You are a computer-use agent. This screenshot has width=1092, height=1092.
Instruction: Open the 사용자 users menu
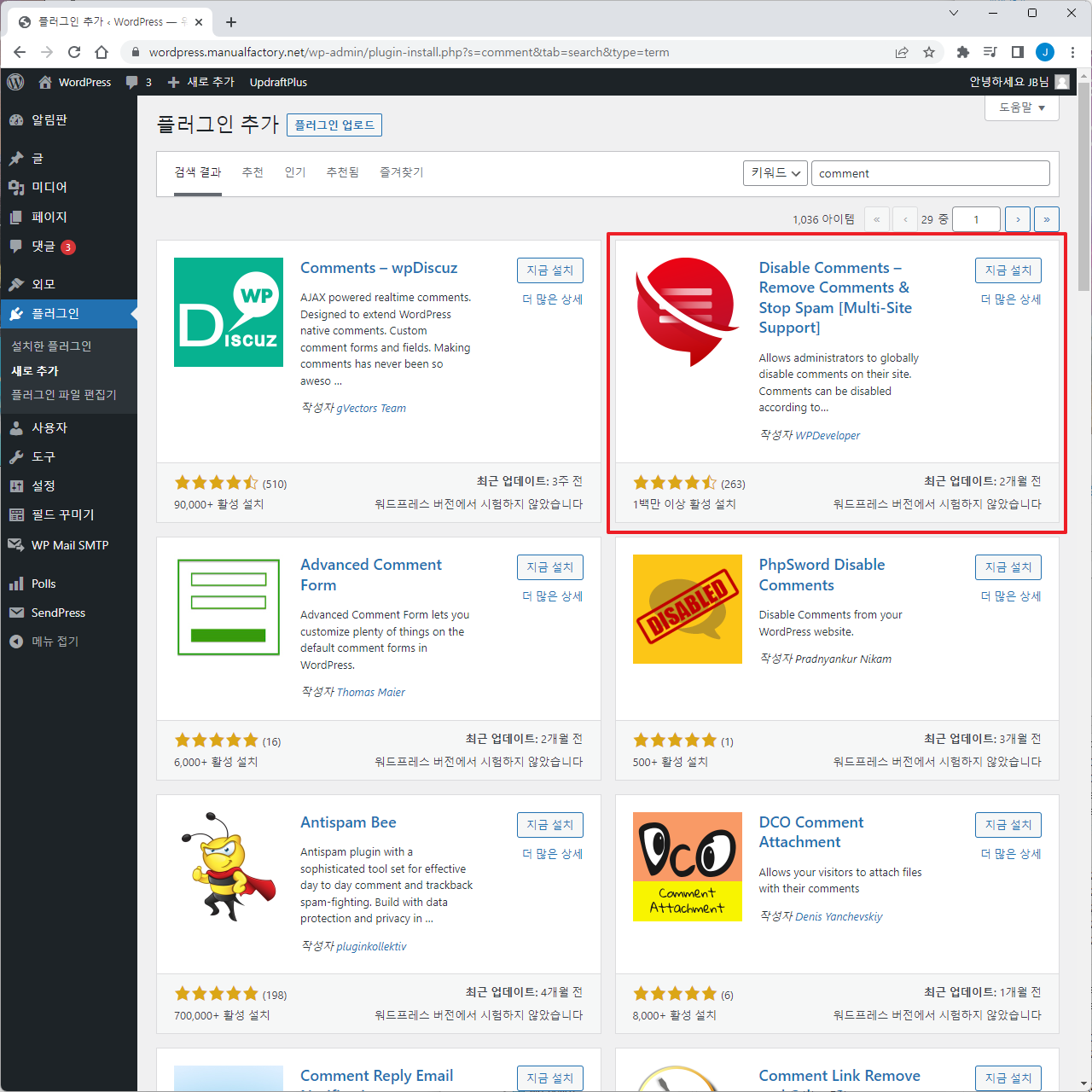[68, 427]
